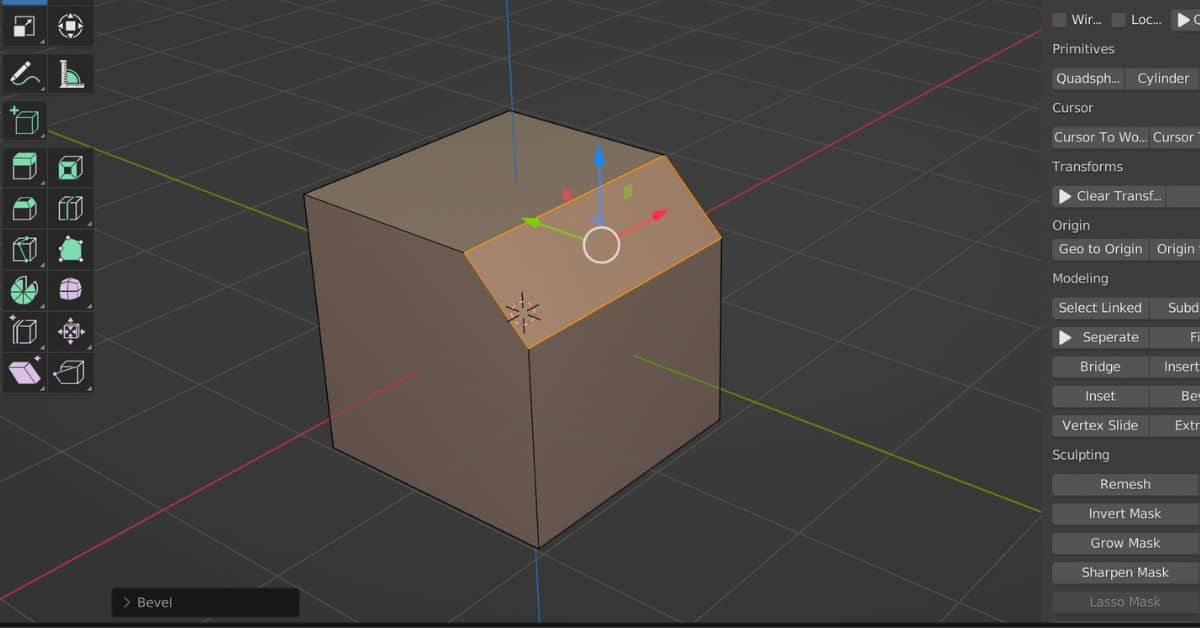
Task: Click the Extr... button beside Vertex Slide
Action: click(1175, 425)
